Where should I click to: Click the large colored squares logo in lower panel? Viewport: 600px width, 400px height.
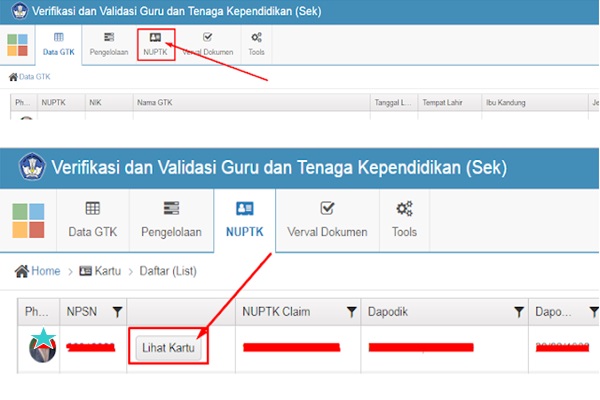click(28, 221)
